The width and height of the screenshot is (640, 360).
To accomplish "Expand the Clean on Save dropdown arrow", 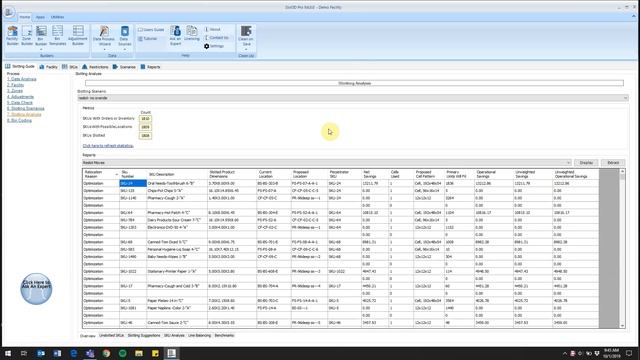I will point(246,49).
